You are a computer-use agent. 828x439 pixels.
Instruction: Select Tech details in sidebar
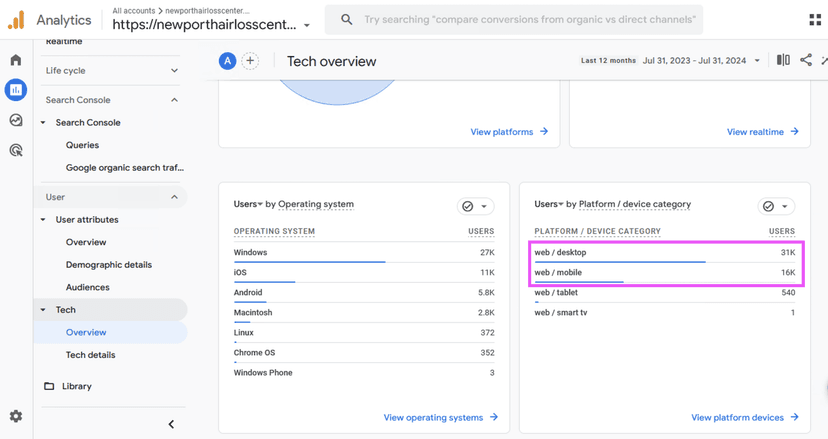click(x=91, y=355)
